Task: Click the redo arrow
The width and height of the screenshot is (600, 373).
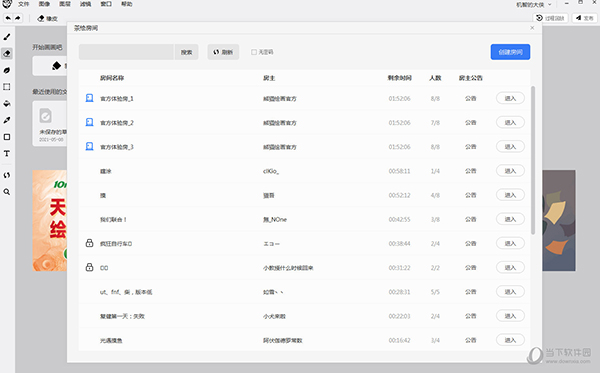Action: point(18,18)
